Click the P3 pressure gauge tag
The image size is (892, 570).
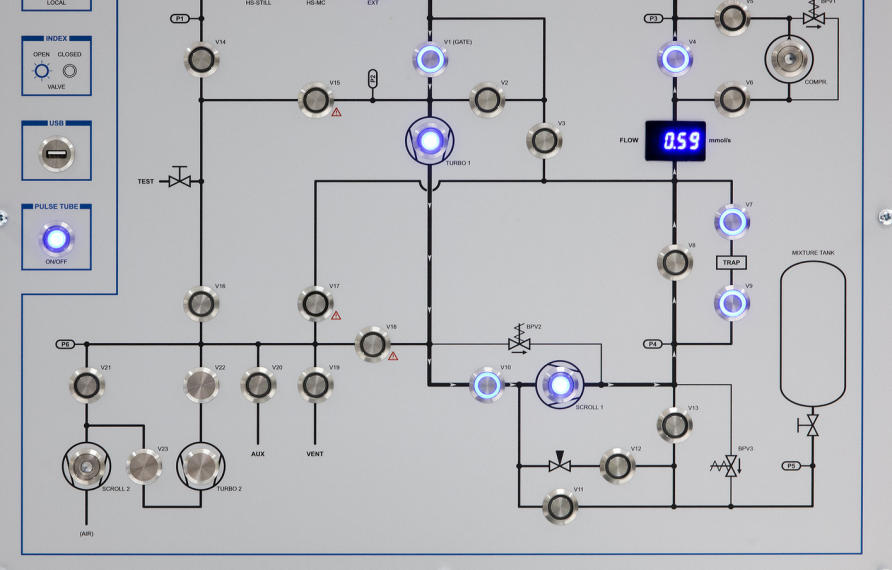(x=653, y=19)
